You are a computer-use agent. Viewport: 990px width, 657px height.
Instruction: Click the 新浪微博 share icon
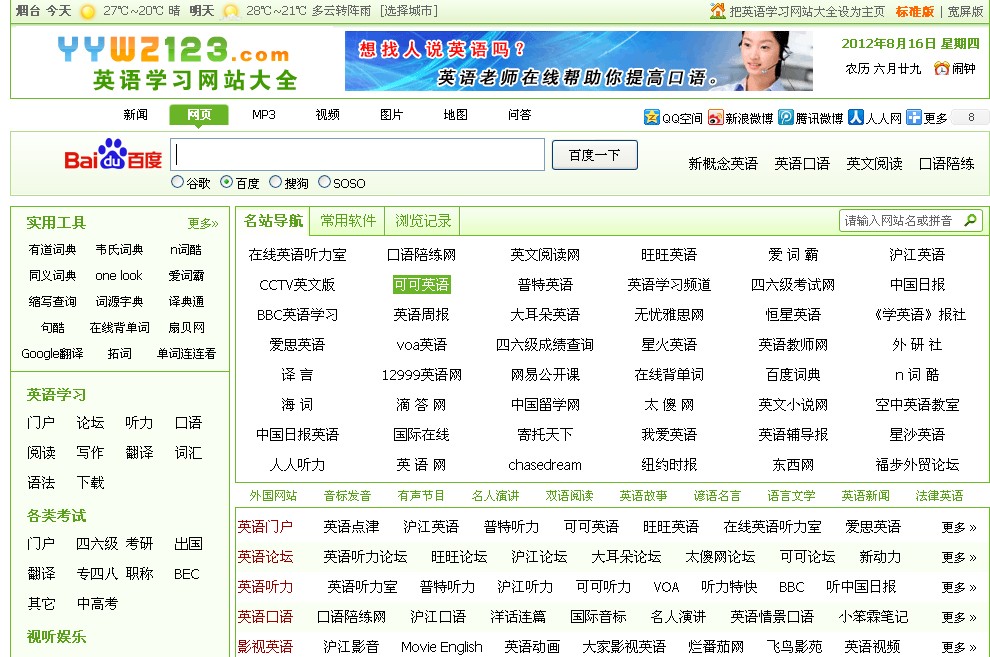(715, 115)
